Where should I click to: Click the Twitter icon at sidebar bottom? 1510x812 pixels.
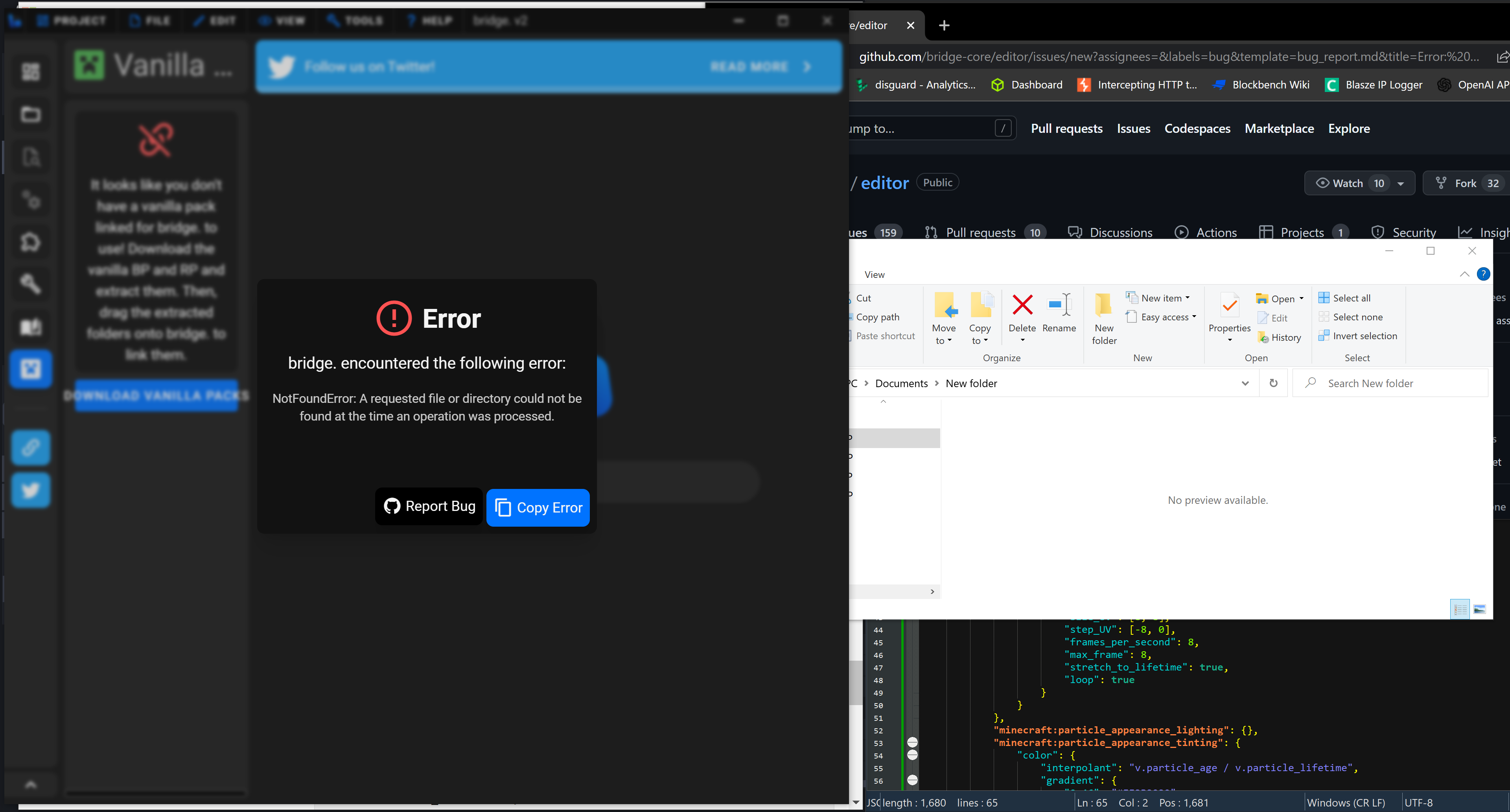[x=30, y=490]
